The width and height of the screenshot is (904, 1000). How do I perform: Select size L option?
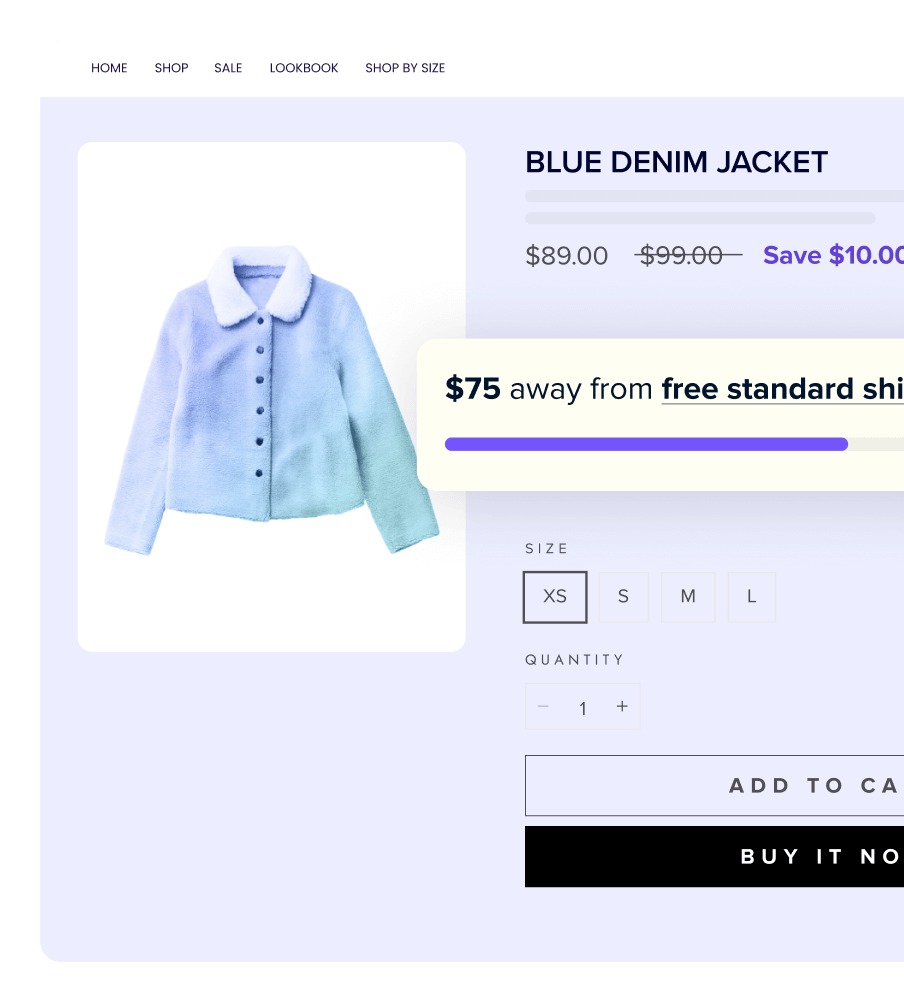[x=752, y=597]
